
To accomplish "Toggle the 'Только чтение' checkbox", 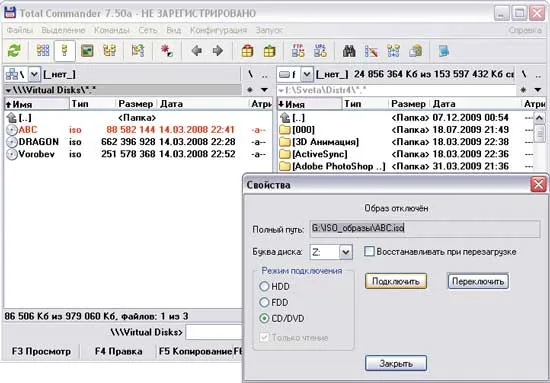I will click(x=264, y=338).
